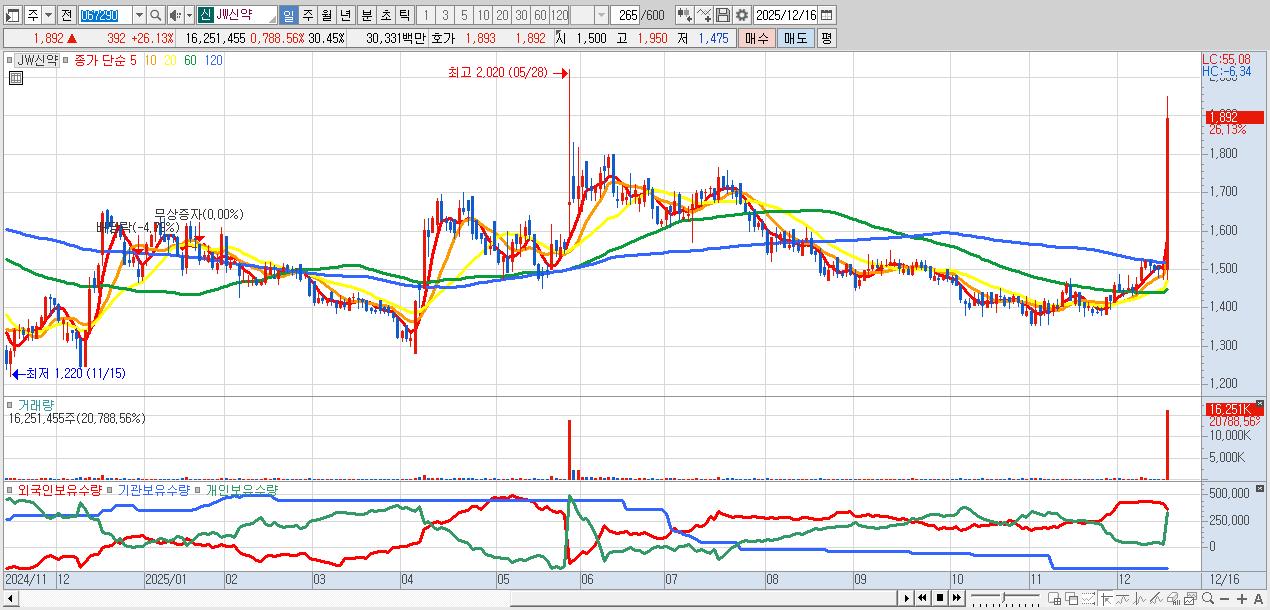Screen dimensions: 1270x610
Task: Open chart settings gear icon
Action: [x=742, y=15]
